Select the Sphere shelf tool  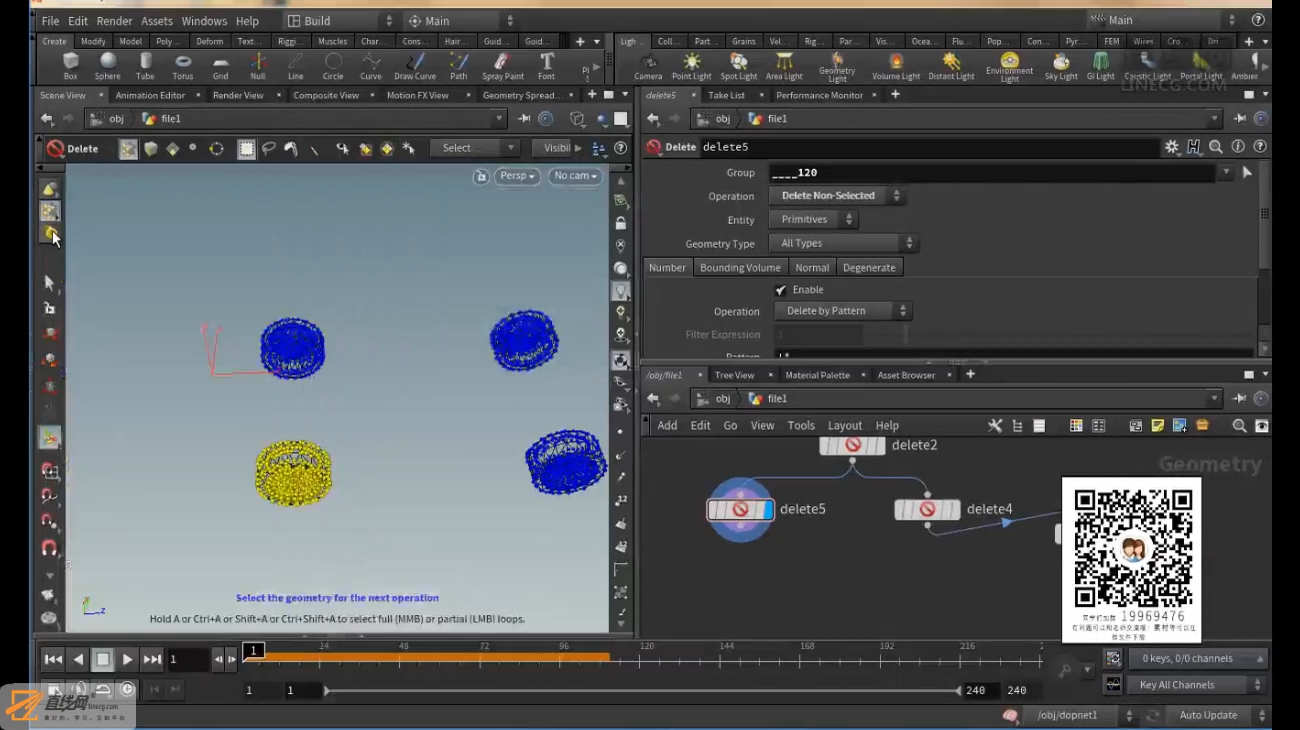[x=108, y=66]
